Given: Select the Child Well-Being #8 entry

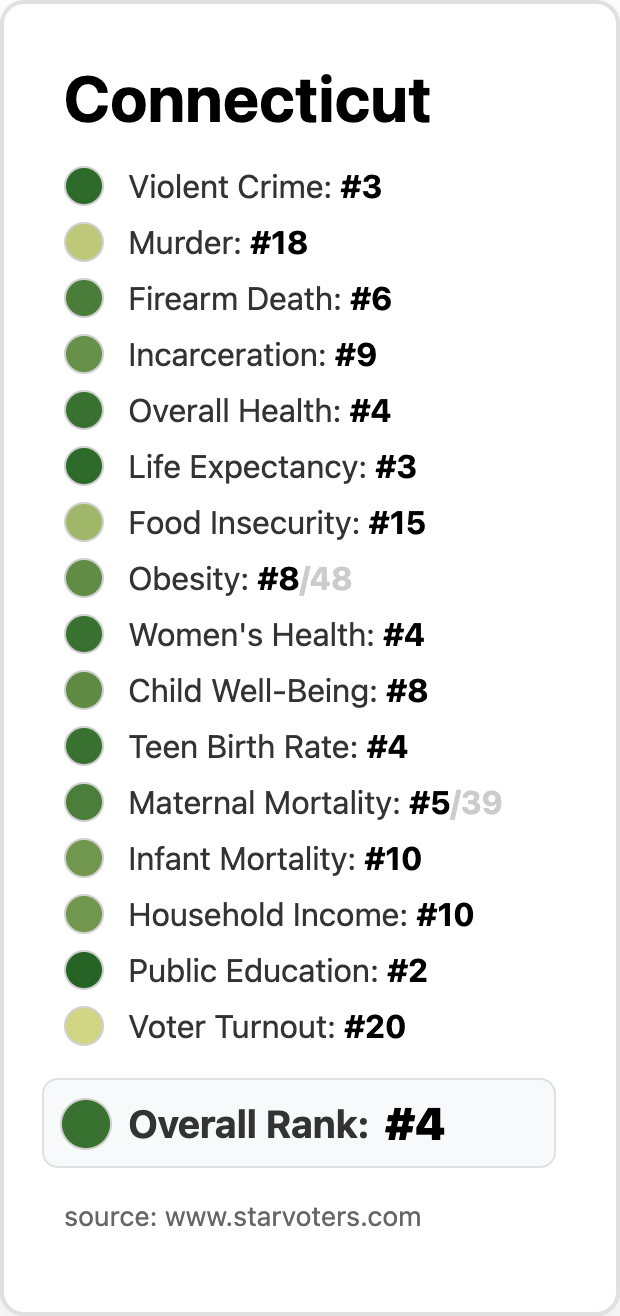Looking at the screenshot, I should click(278, 691).
